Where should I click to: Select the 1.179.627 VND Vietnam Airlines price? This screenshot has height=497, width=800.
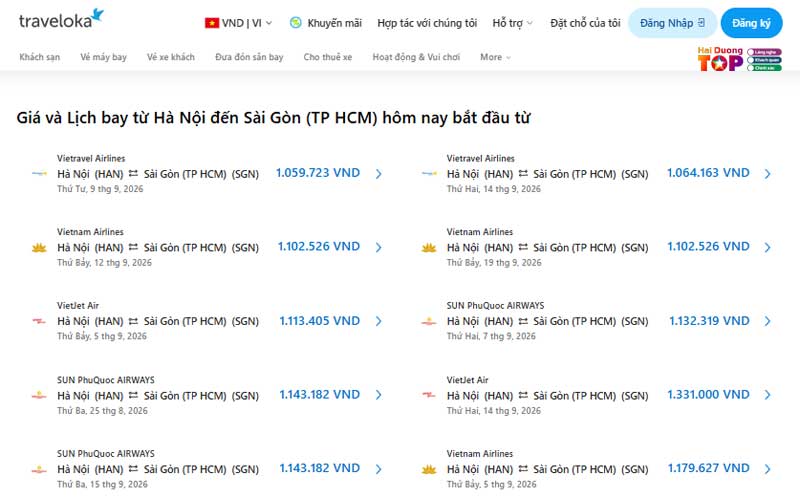709,468
